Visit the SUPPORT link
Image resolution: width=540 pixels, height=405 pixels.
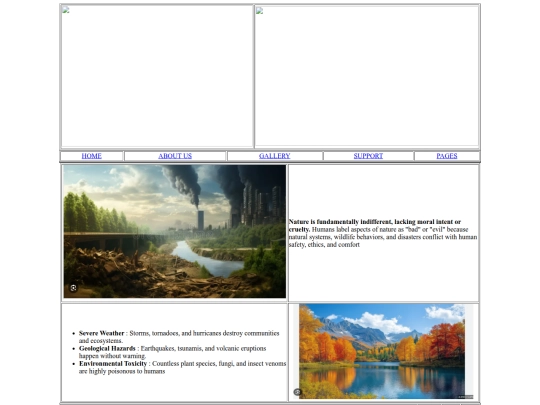click(x=368, y=156)
